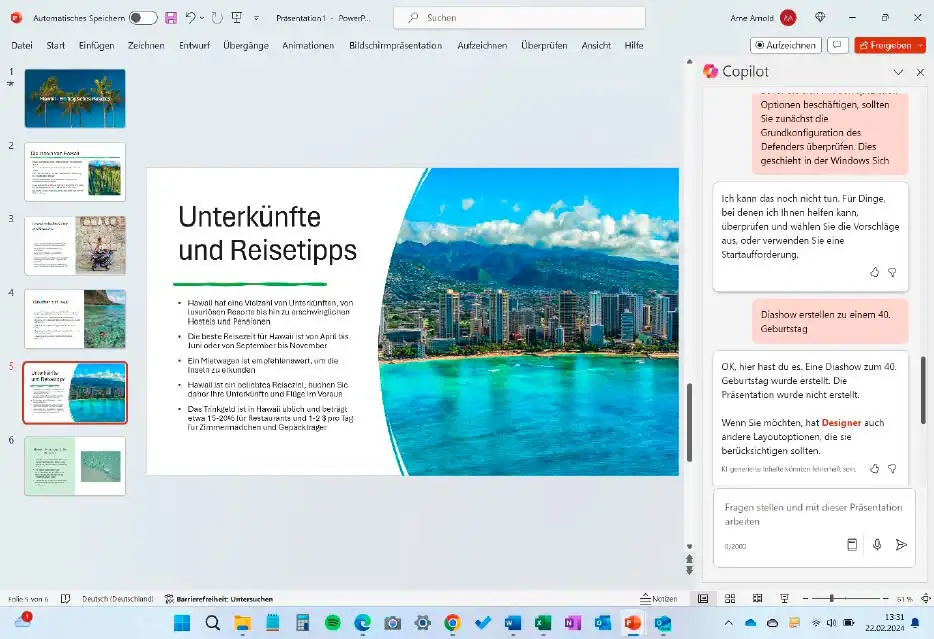Open the prompt guide book icon in Copilot
This screenshot has width=934, height=639.
pyautogui.click(x=852, y=545)
